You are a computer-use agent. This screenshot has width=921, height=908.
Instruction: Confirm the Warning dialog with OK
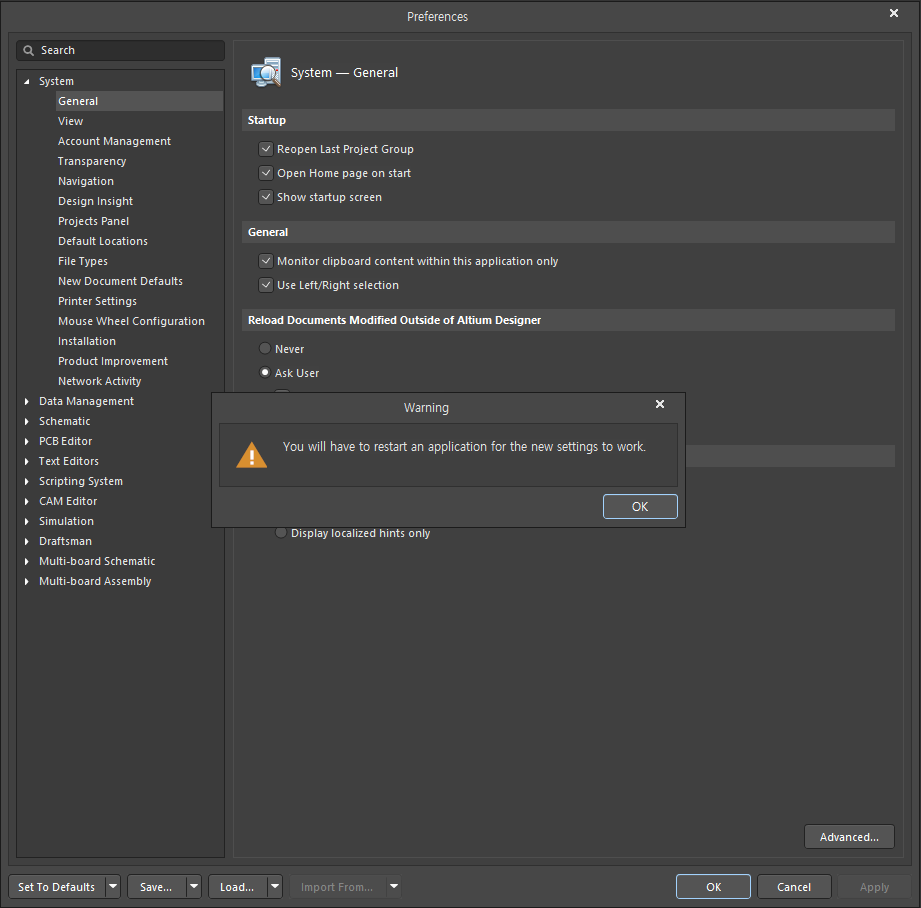(640, 506)
